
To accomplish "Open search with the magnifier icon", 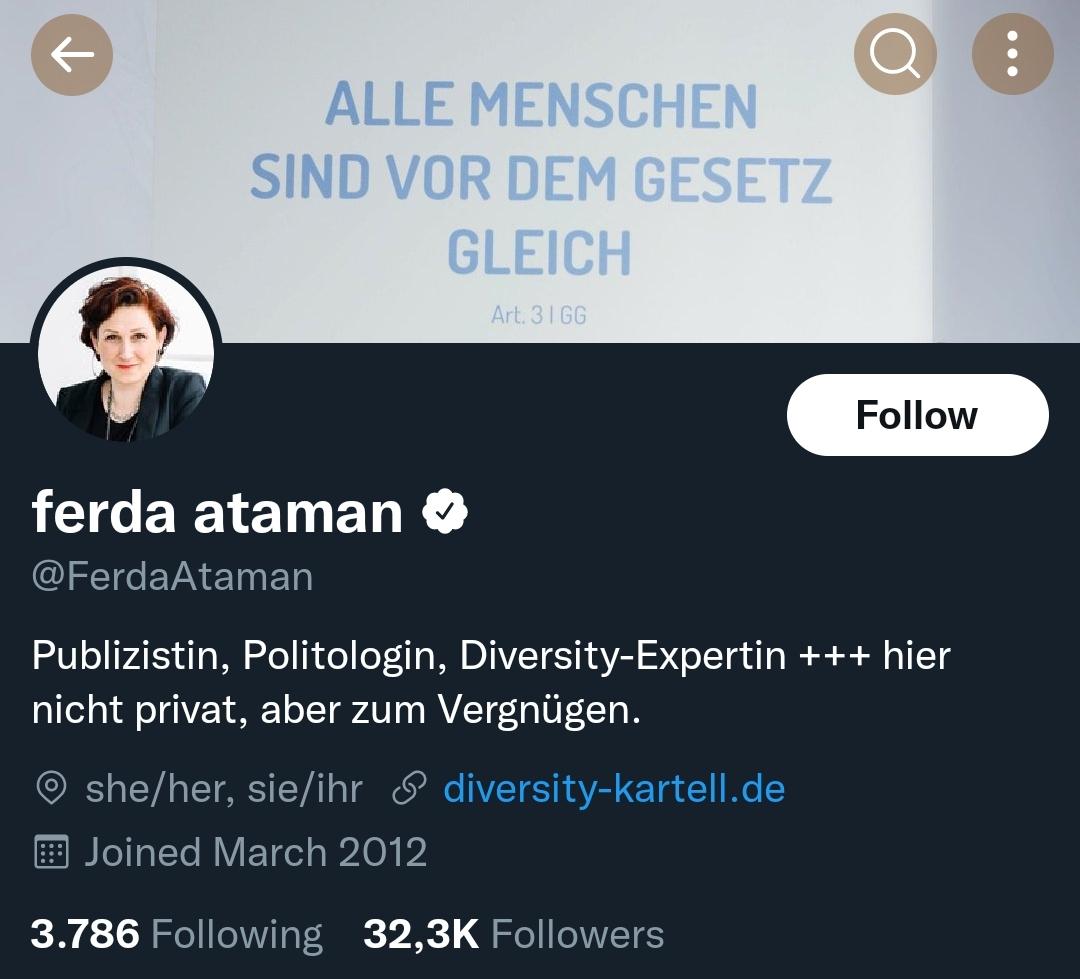I will point(895,54).
